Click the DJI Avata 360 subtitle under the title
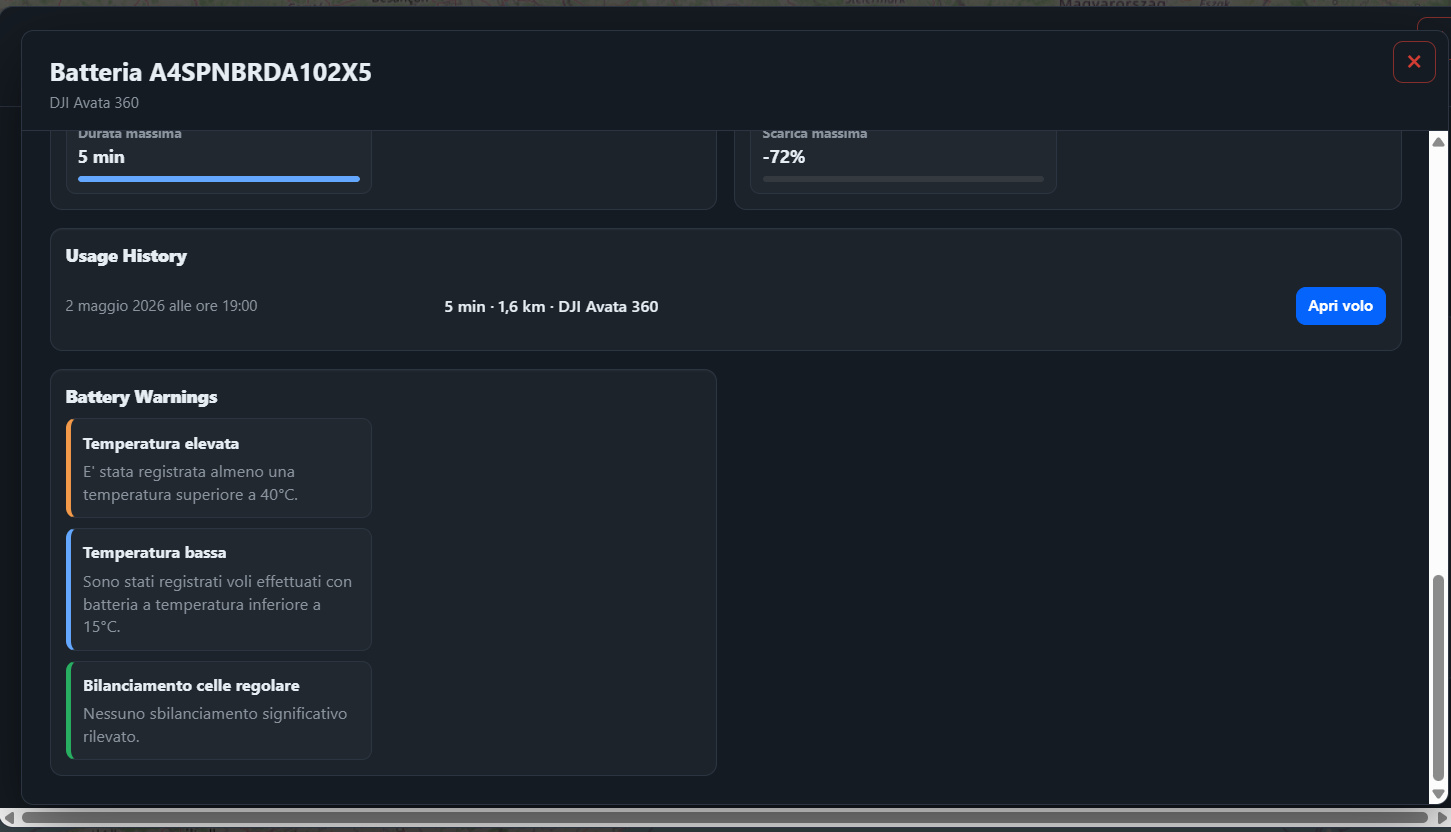The width and height of the screenshot is (1451, 832). tap(94, 103)
